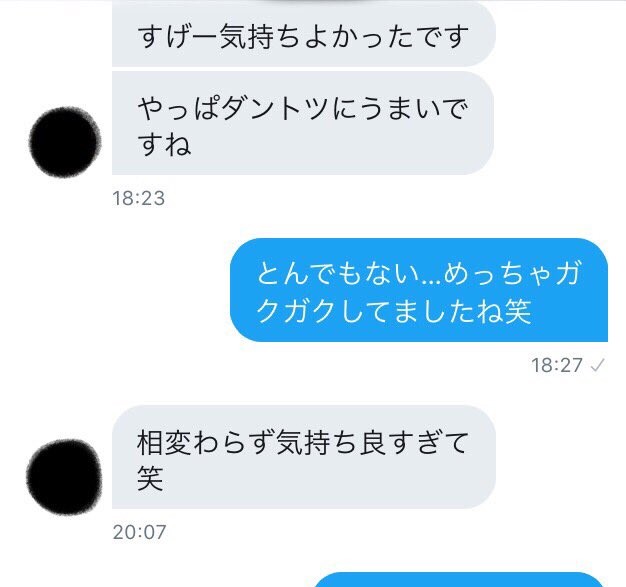Tap the 笑 character ending the blue message
Screen dimensions: 626x587
(518, 311)
